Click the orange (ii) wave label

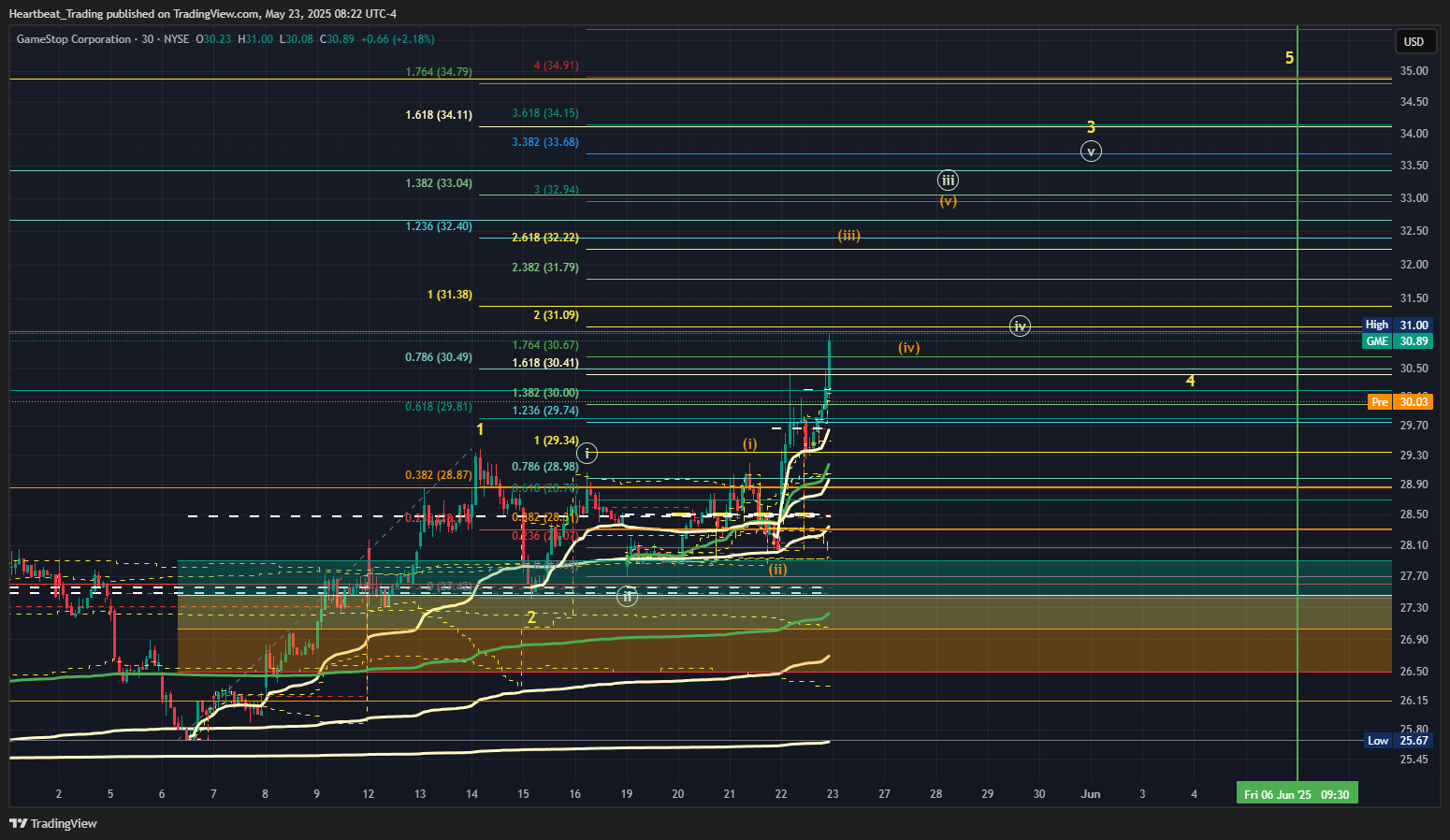(x=777, y=569)
